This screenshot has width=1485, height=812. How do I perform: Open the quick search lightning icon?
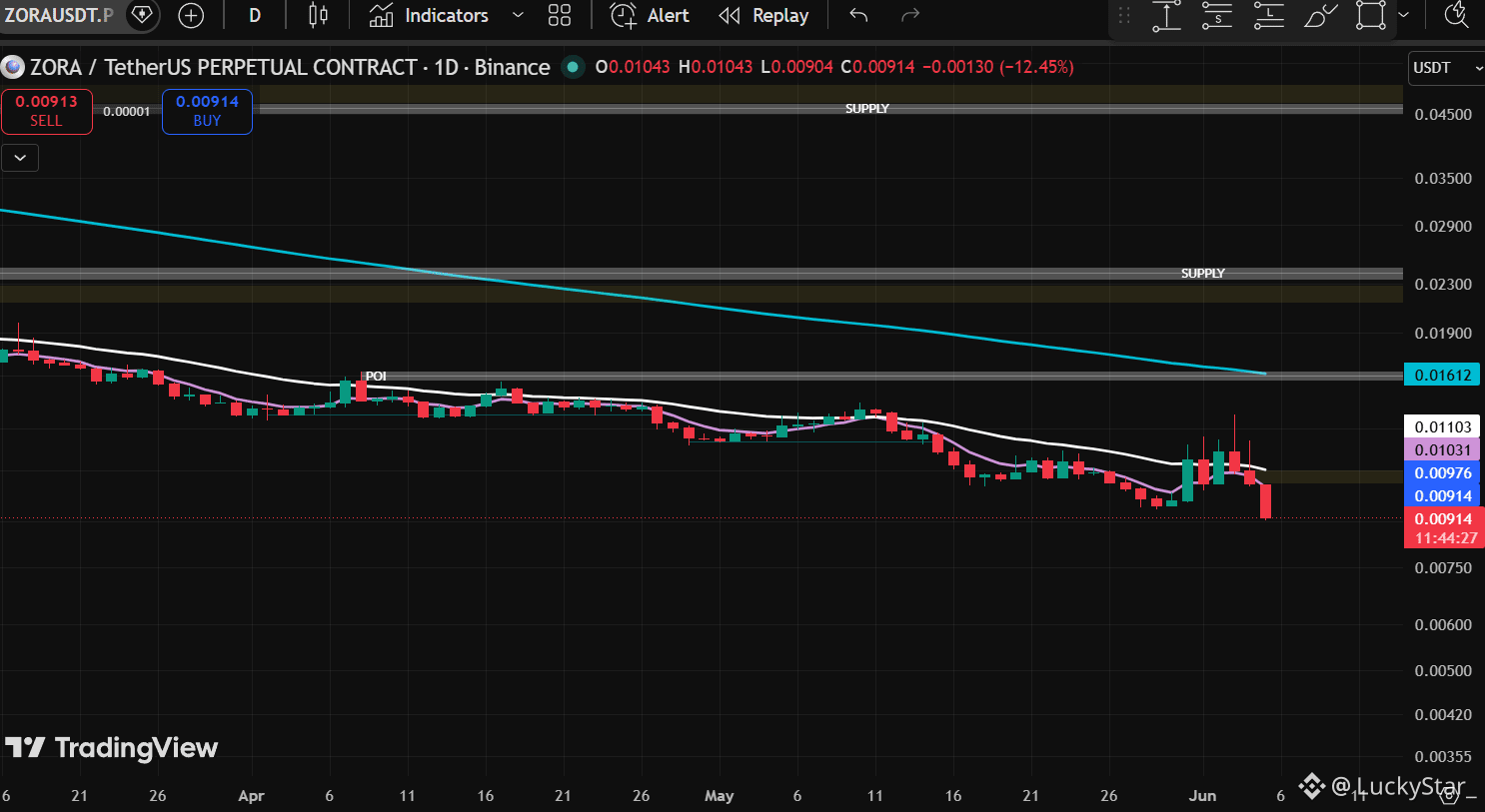coord(1457,15)
